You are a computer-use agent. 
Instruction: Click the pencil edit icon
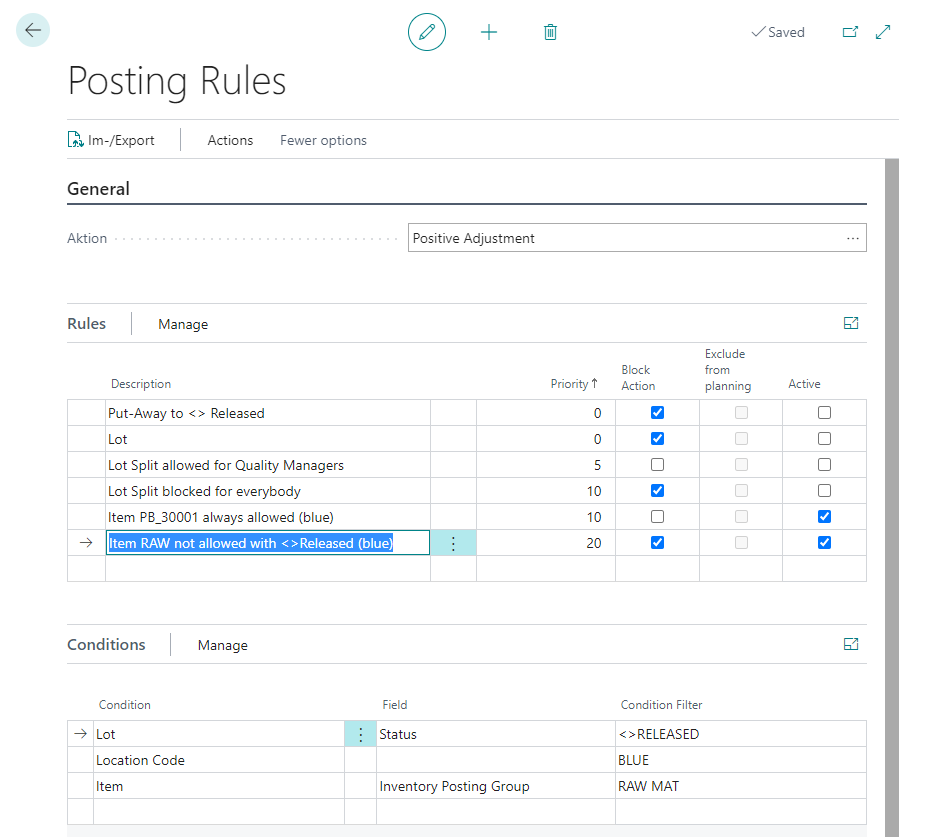pos(427,32)
